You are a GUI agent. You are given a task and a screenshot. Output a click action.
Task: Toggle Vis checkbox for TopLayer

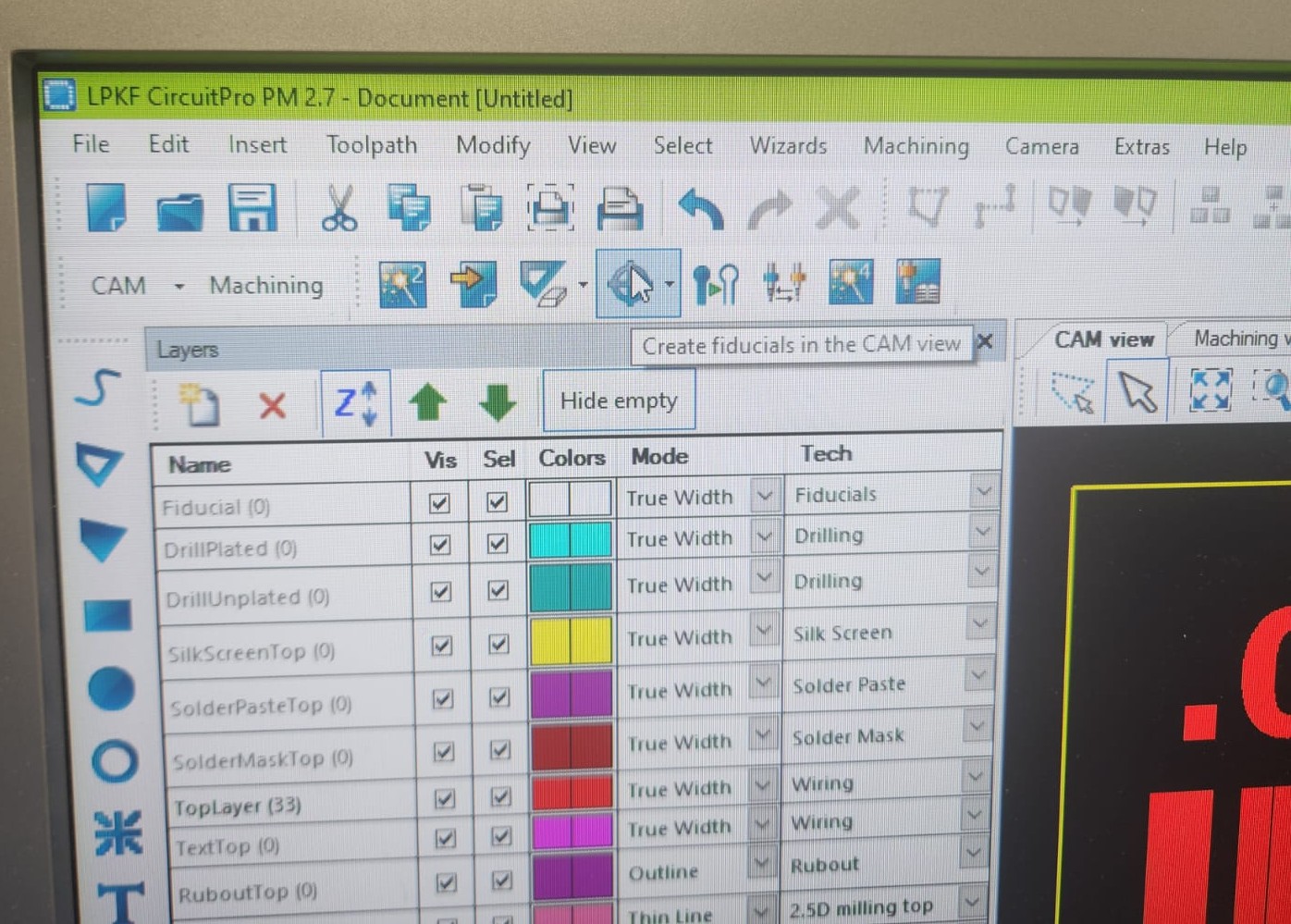pyautogui.click(x=445, y=798)
